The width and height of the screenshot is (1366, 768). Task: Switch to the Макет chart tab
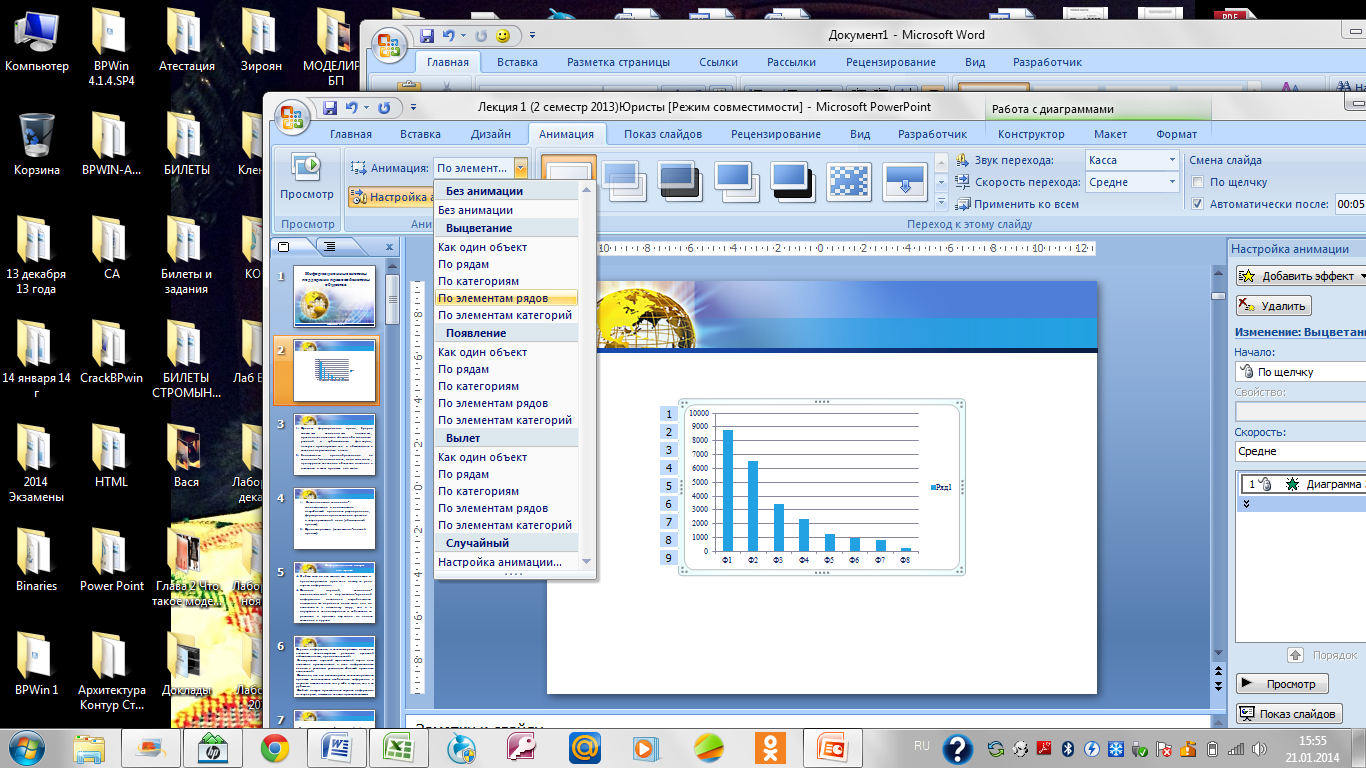(1110, 134)
